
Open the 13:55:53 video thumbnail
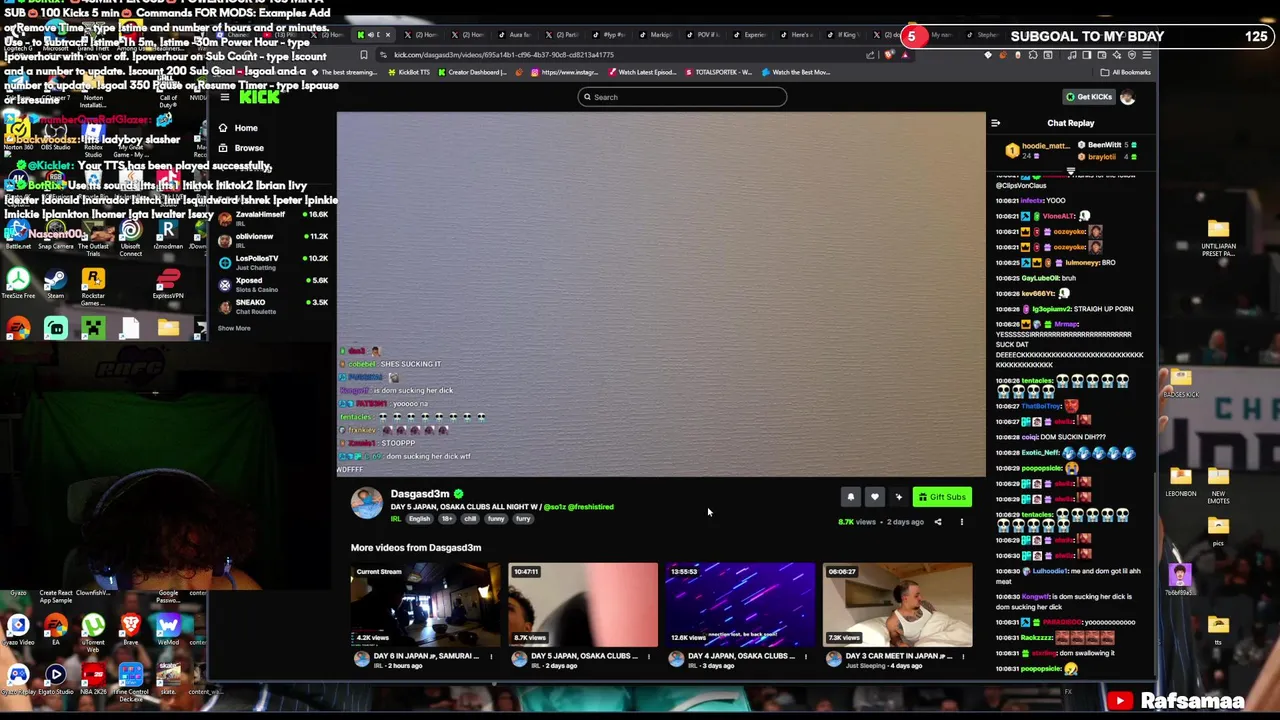tap(740, 605)
